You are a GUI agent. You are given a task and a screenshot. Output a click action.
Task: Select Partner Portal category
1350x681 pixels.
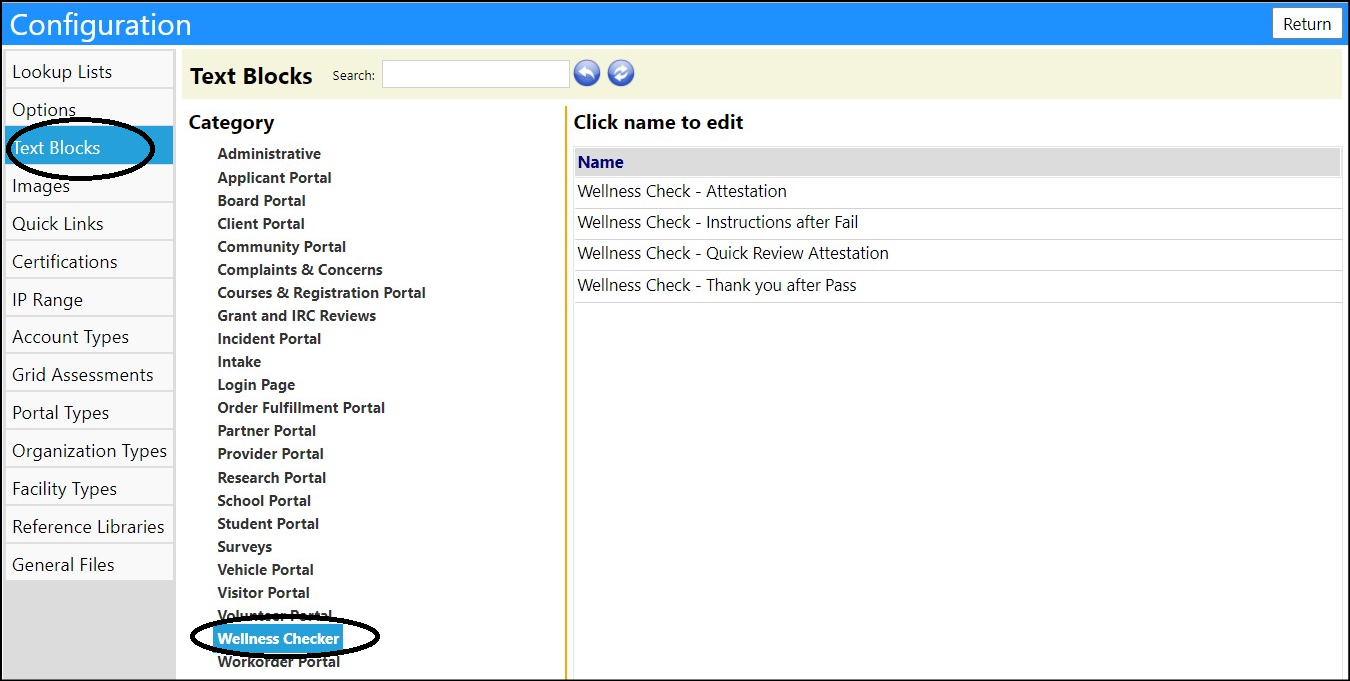pyautogui.click(x=266, y=430)
